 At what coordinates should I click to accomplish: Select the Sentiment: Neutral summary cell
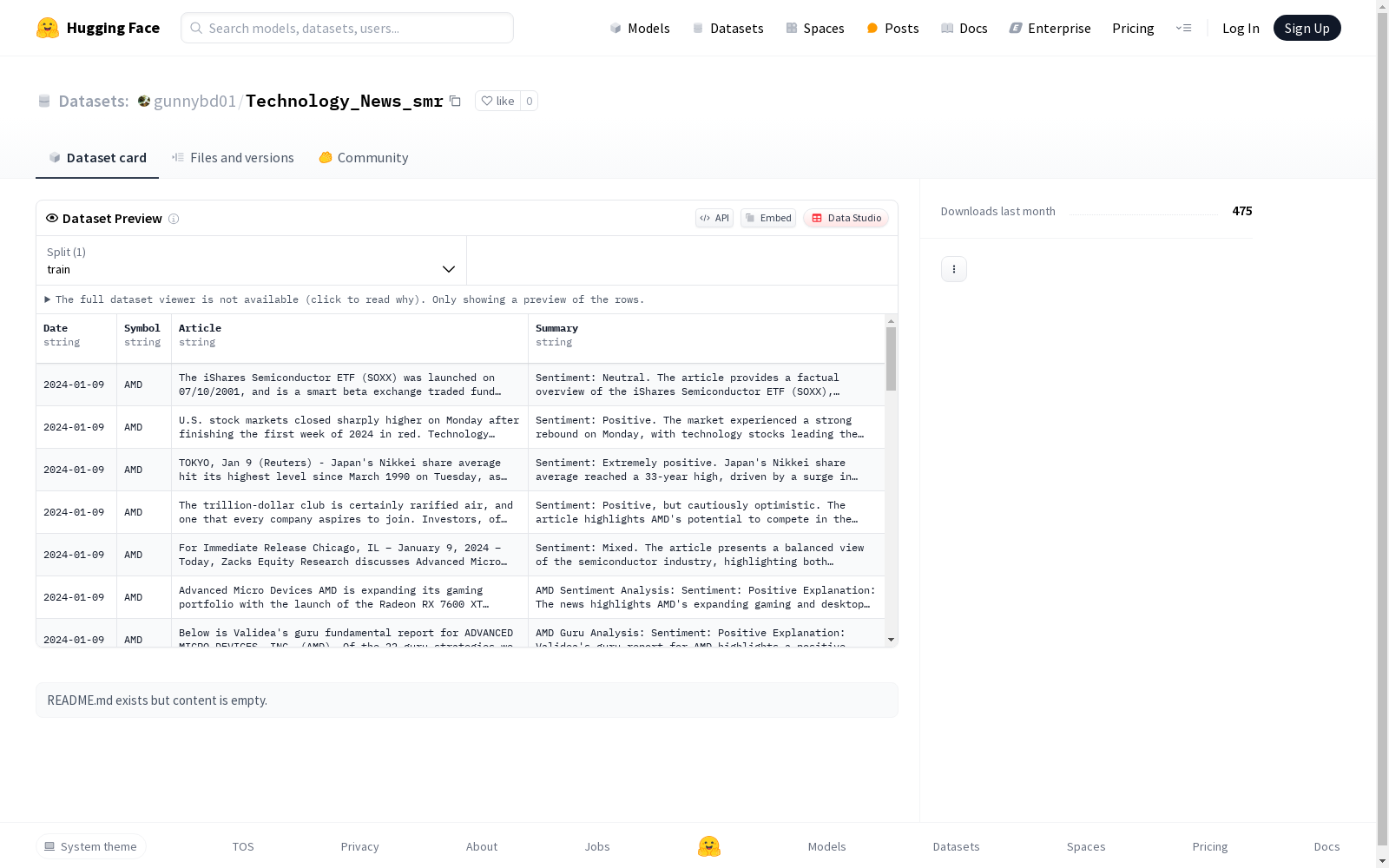tap(707, 385)
